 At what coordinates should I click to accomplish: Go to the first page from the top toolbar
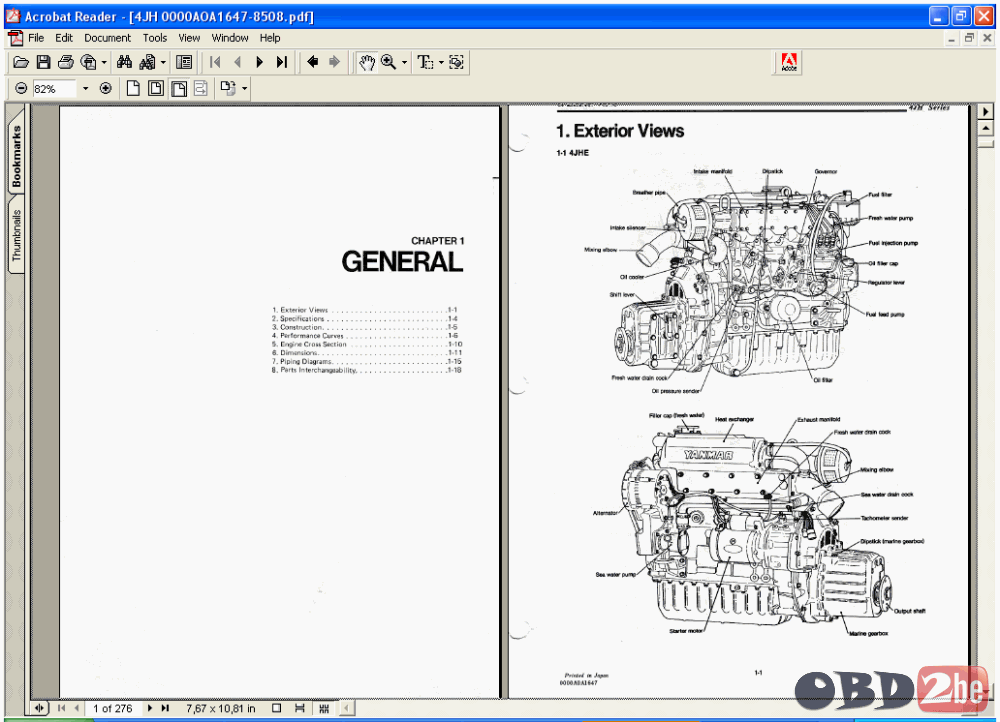(x=215, y=62)
